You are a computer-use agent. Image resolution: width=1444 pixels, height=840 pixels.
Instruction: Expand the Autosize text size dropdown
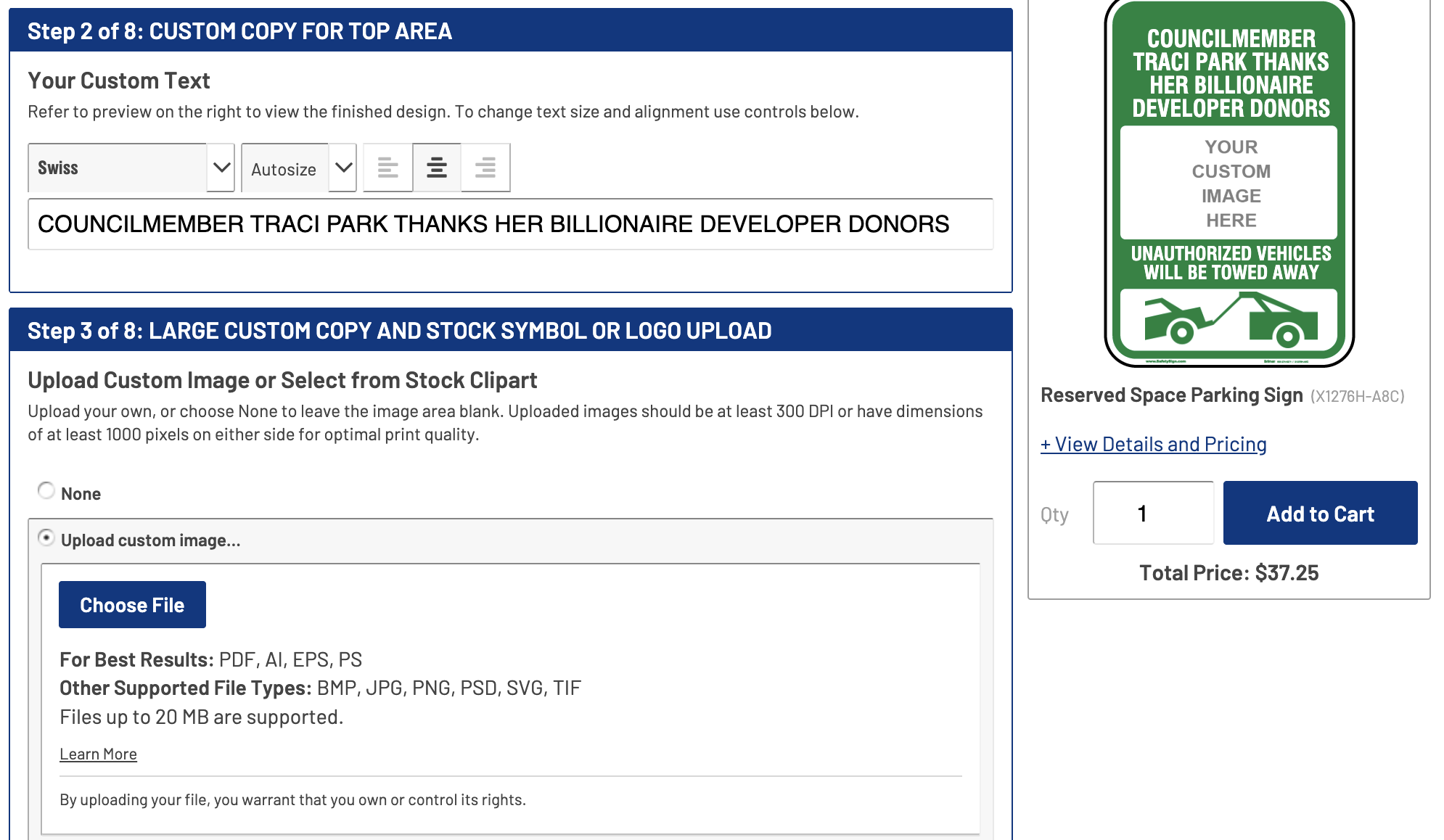pyautogui.click(x=285, y=168)
